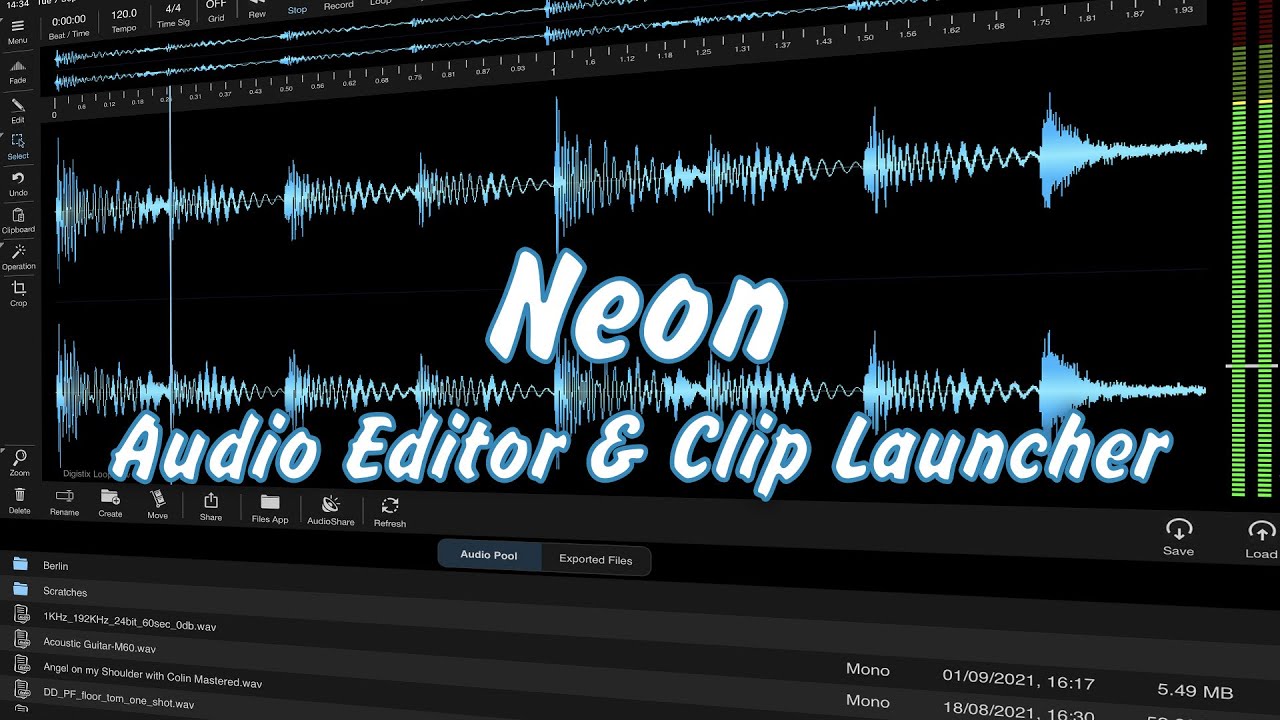Refresh the file list
This screenshot has width=1280, height=720.
pyautogui.click(x=390, y=506)
